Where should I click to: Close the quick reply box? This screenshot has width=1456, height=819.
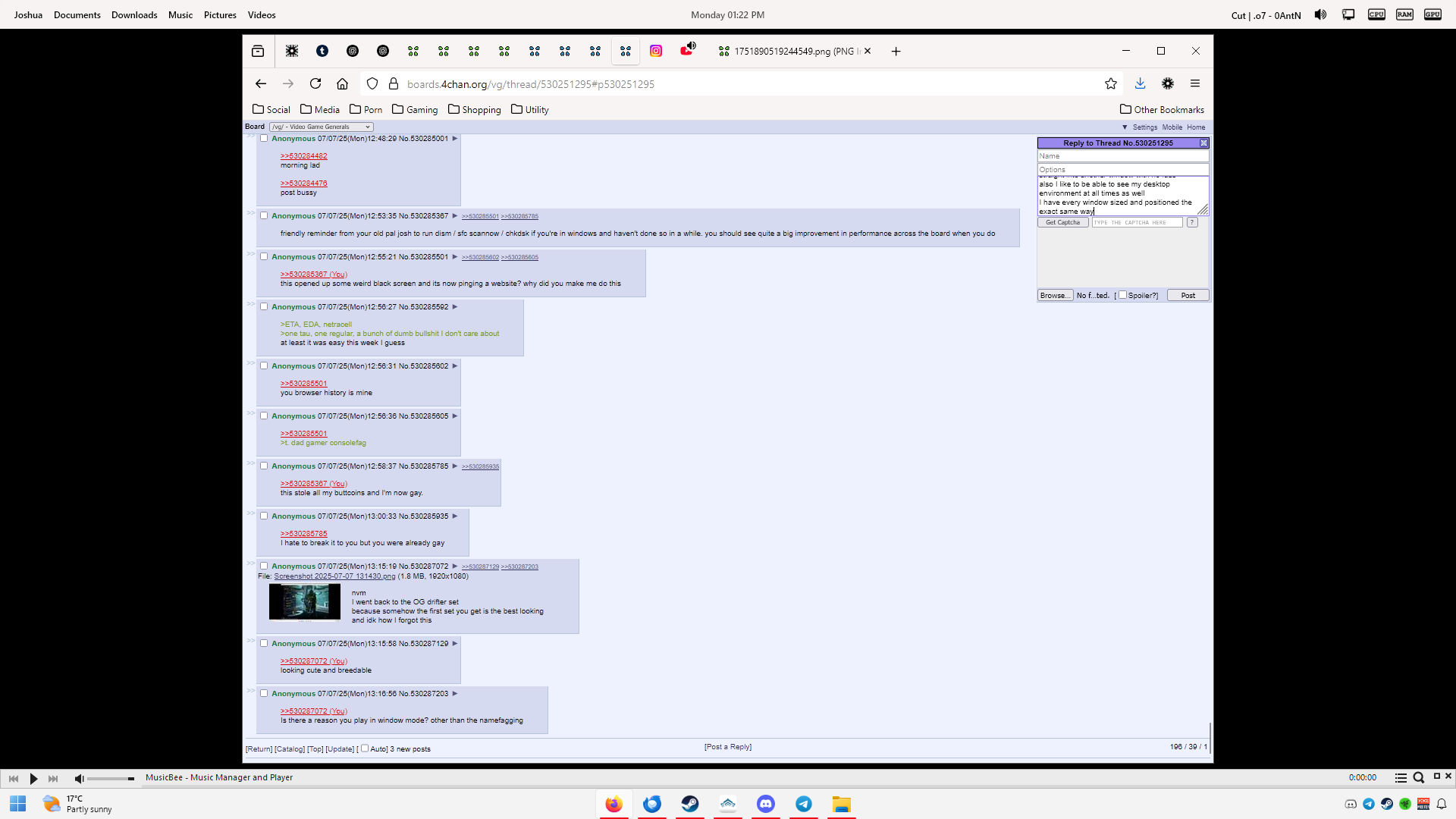pos(1203,143)
